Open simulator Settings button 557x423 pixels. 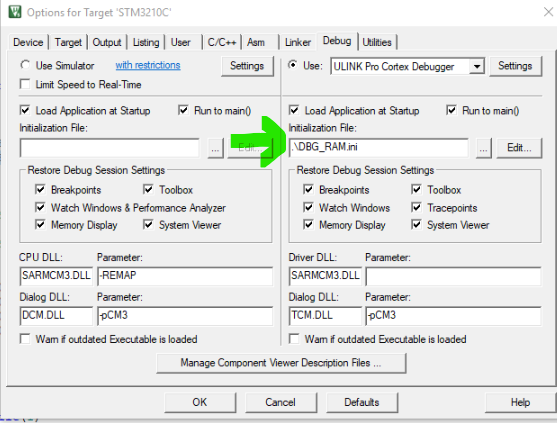(247, 66)
